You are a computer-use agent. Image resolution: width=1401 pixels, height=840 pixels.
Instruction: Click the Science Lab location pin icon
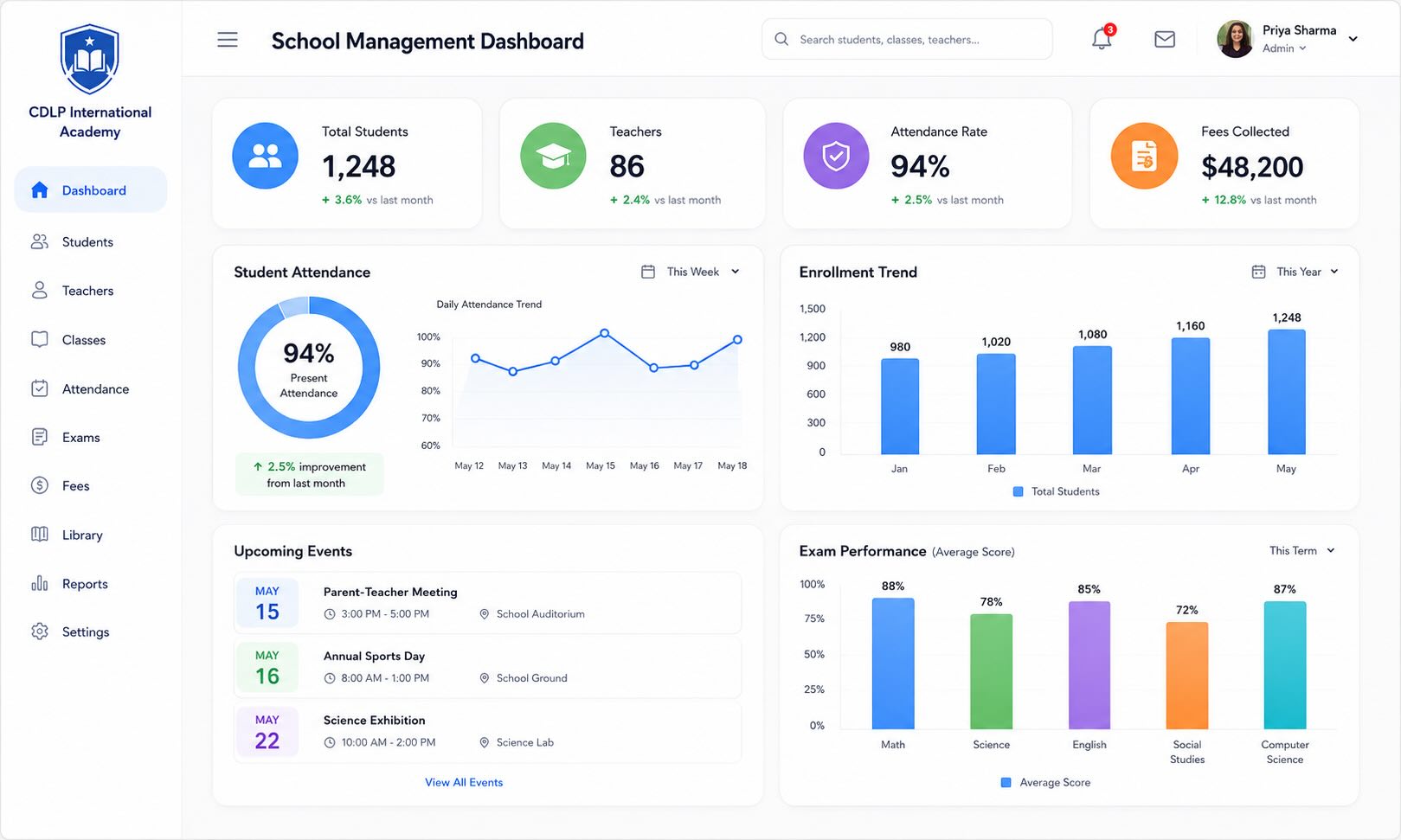[x=485, y=742]
